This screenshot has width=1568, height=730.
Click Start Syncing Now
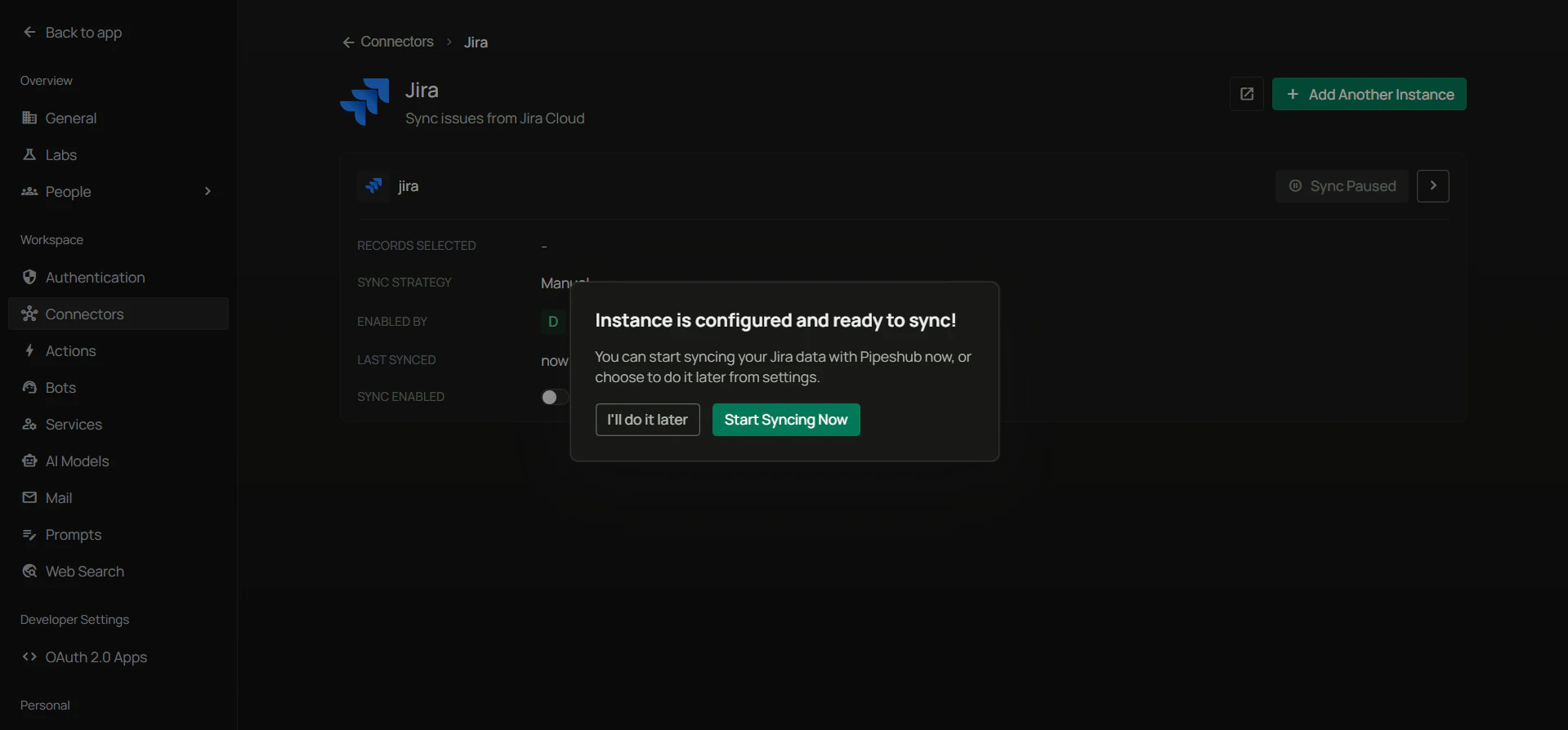tap(786, 420)
